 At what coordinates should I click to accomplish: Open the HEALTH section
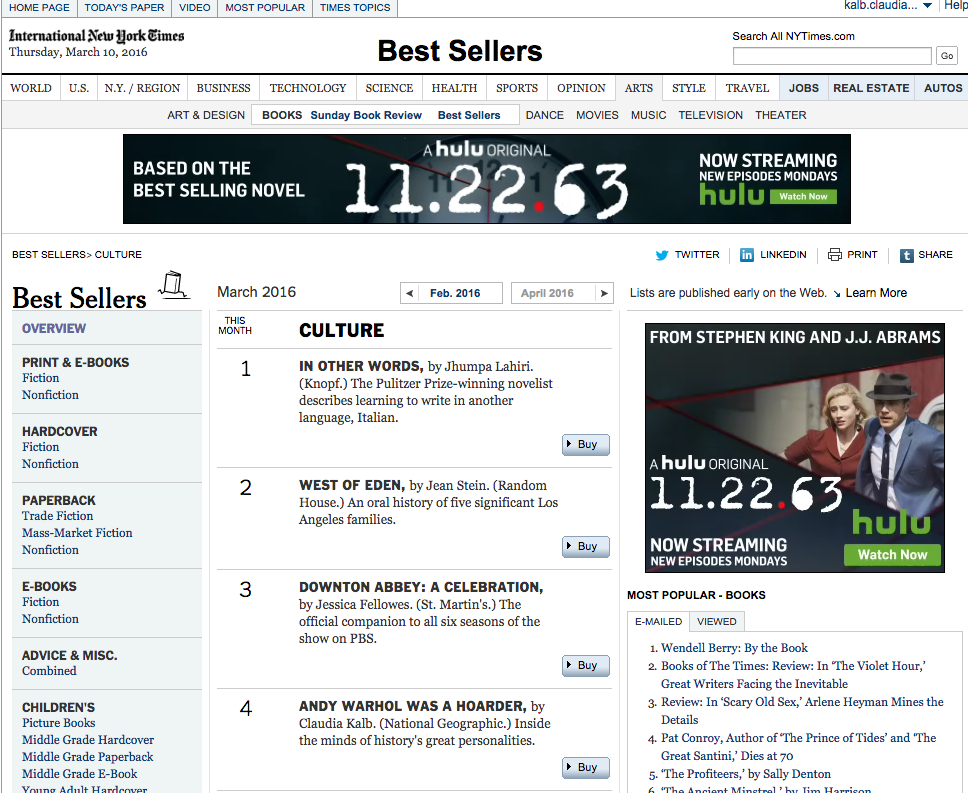click(x=454, y=88)
